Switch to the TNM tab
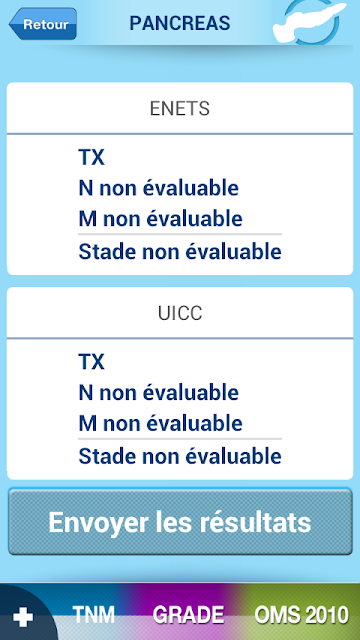 tap(93, 615)
